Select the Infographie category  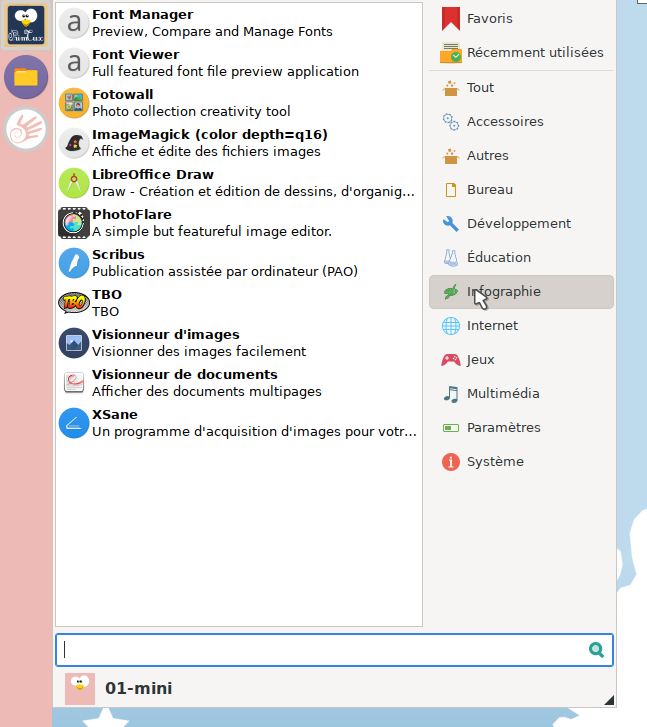pyautogui.click(x=521, y=292)
